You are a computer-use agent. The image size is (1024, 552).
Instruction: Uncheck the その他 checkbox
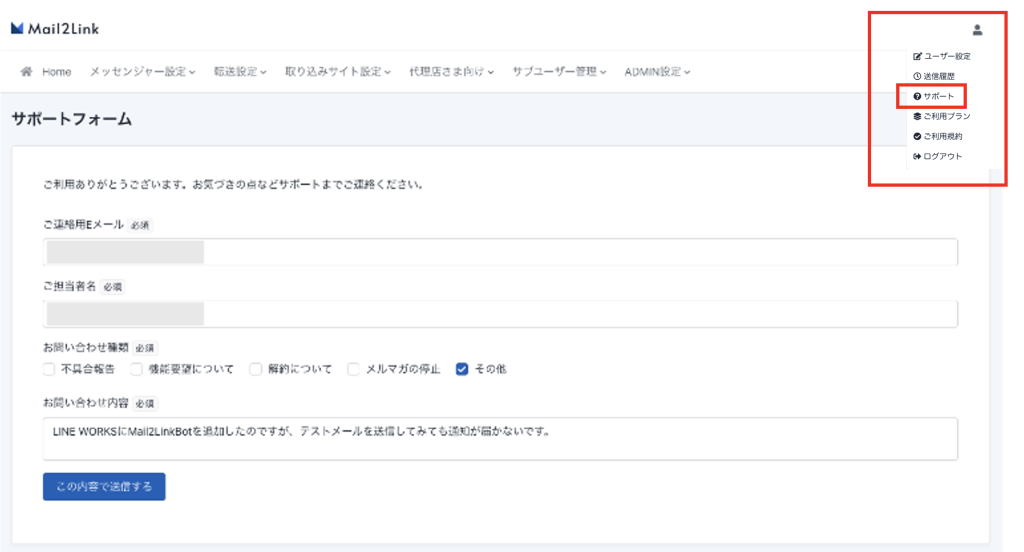[x=461, y=369]
